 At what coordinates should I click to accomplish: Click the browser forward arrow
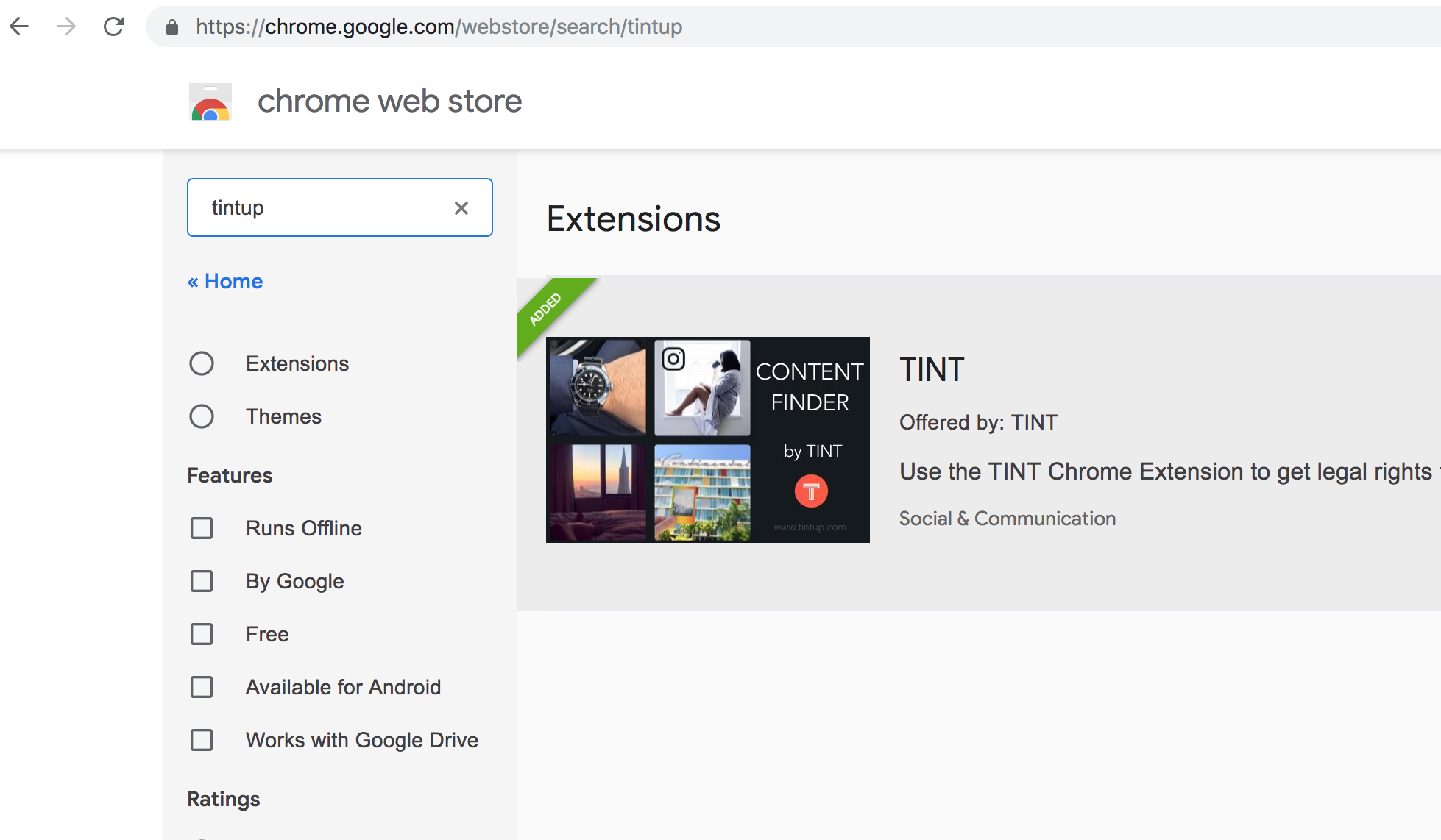click(66, 26)
